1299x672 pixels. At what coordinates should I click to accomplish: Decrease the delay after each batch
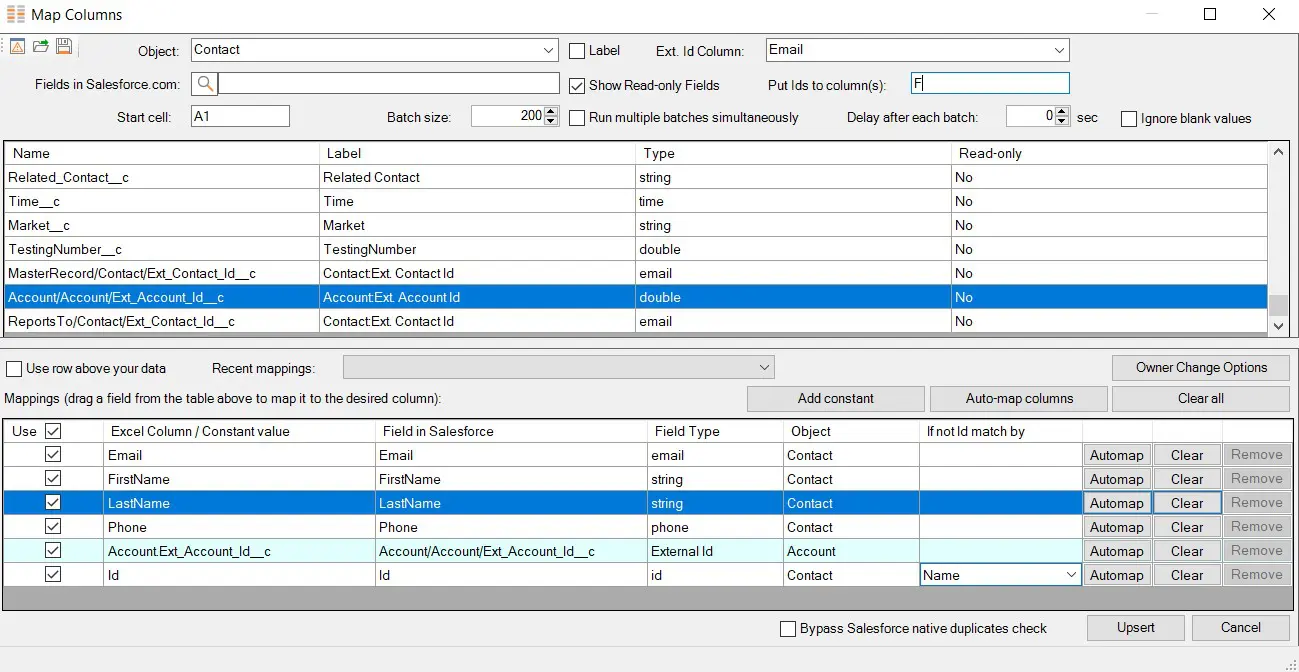1062,121
